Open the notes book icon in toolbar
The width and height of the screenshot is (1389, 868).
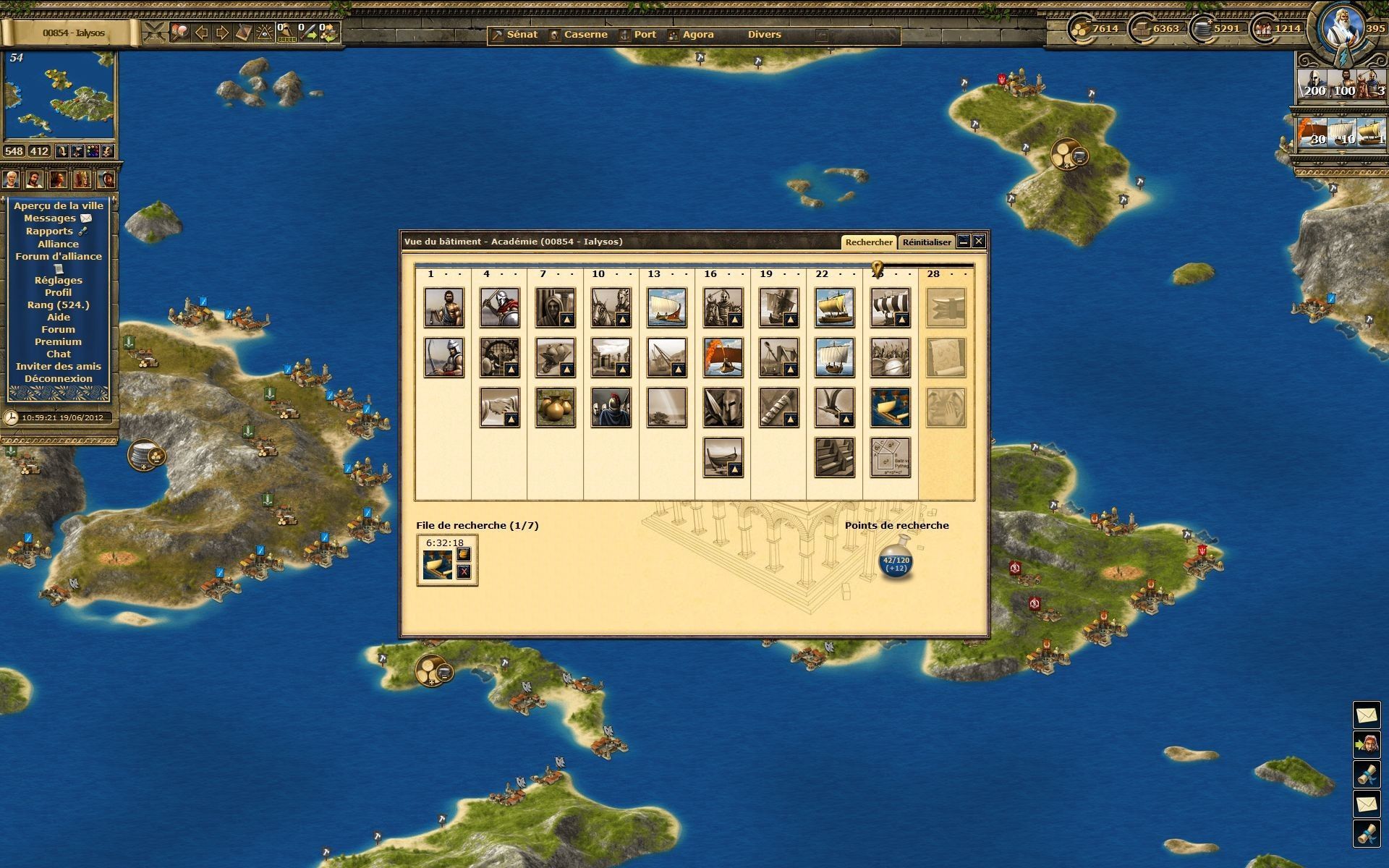click(x=243, y=33)
